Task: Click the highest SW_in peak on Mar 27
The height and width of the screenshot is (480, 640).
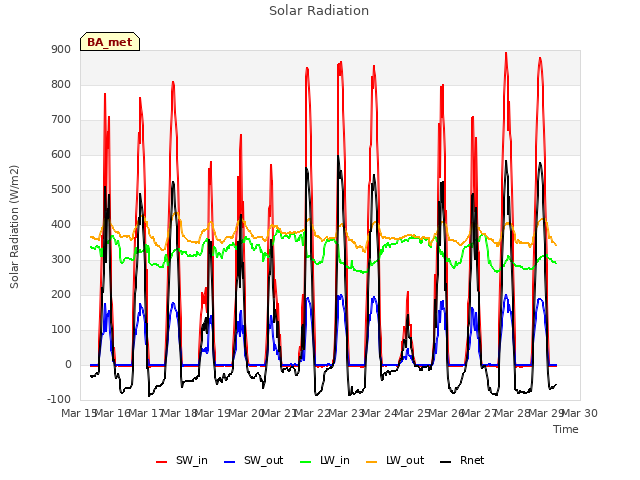Action: 506,53
